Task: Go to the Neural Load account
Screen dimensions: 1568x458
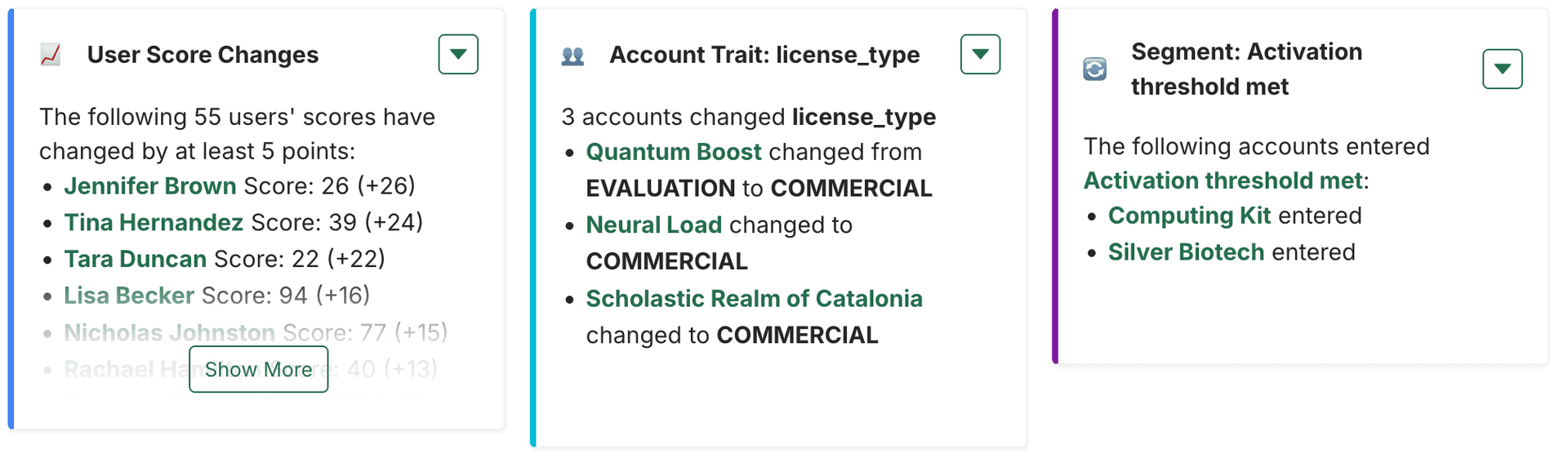Action: (x=653, y=225)
